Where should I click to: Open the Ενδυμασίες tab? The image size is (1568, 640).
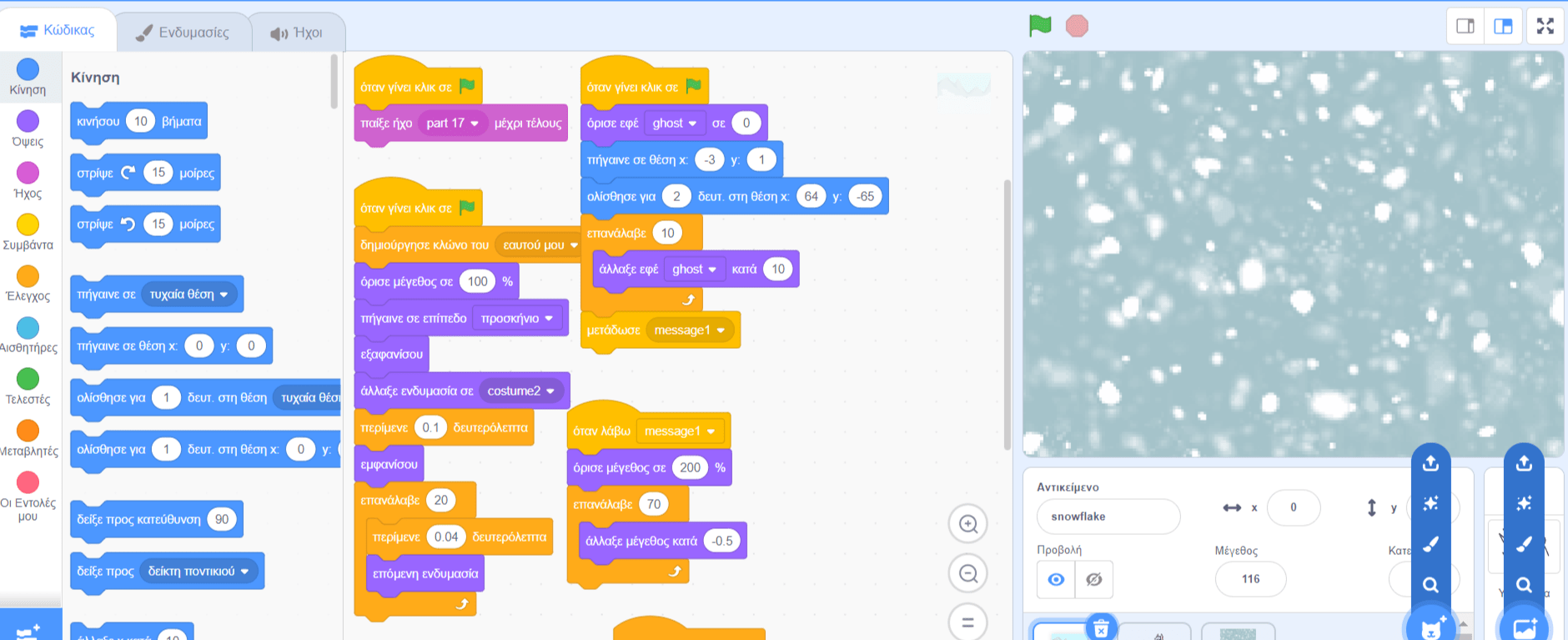[183, 33]
